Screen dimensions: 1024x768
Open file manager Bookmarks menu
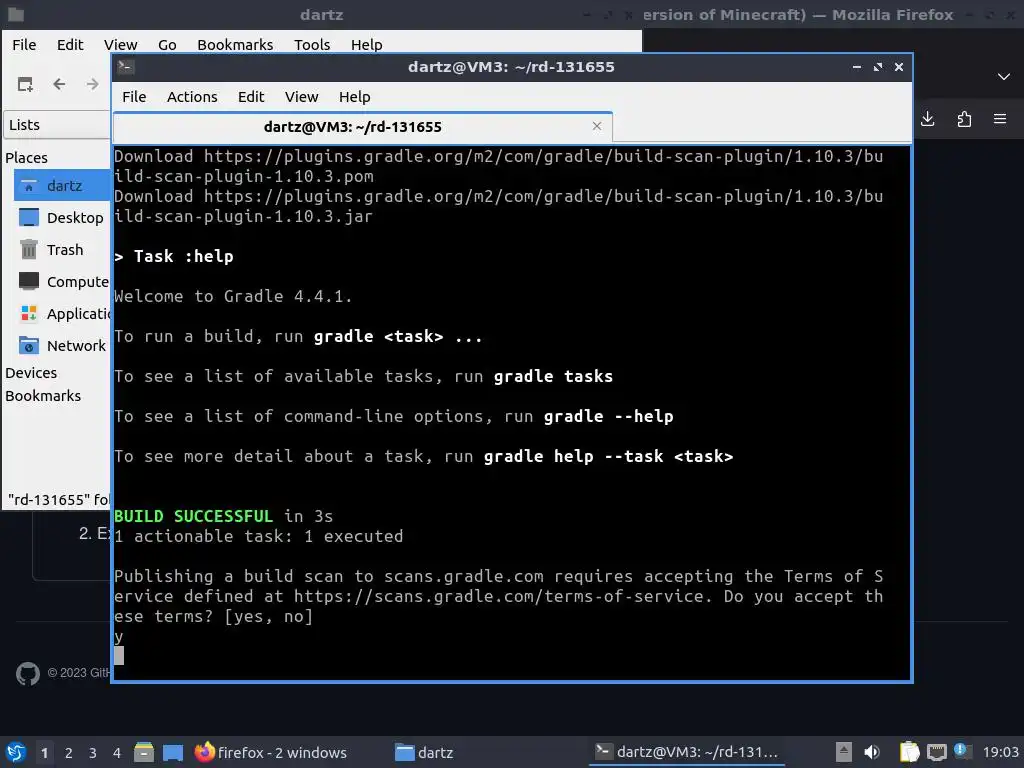(235, 44)
